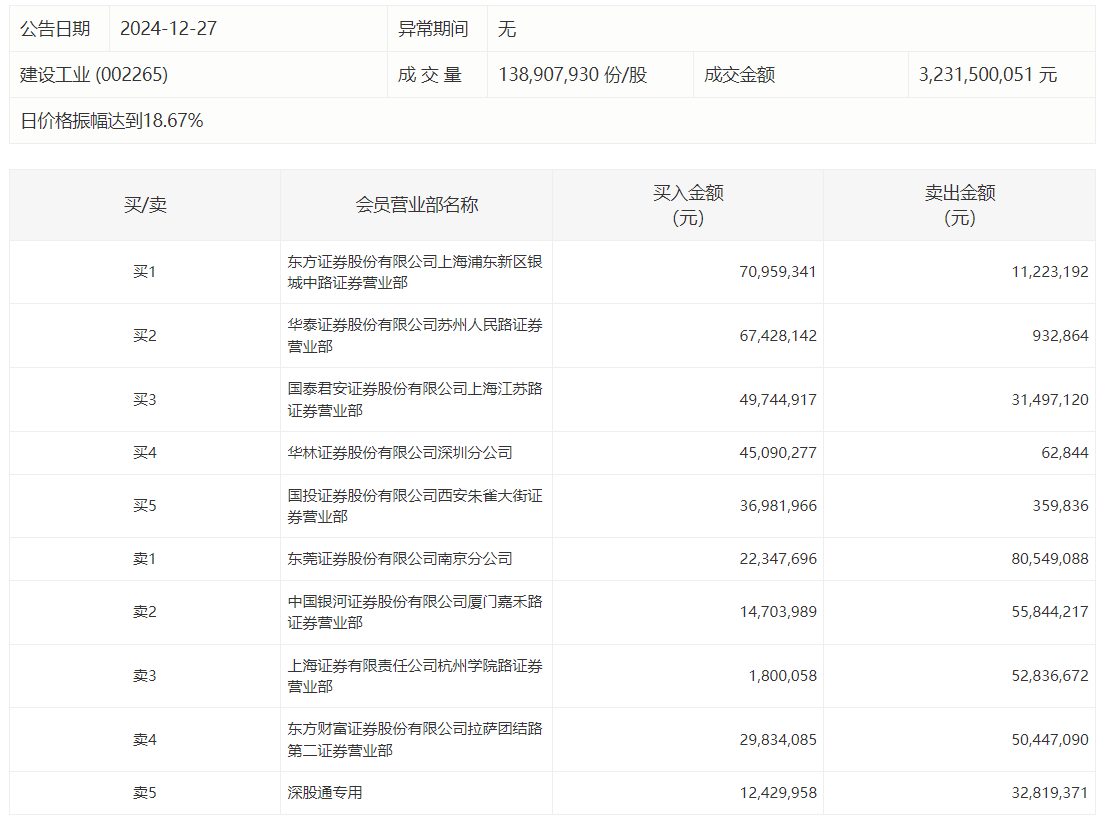
Task: Open the 国泰君安上海江苏路 branch entry
Action: click(415, 399)
